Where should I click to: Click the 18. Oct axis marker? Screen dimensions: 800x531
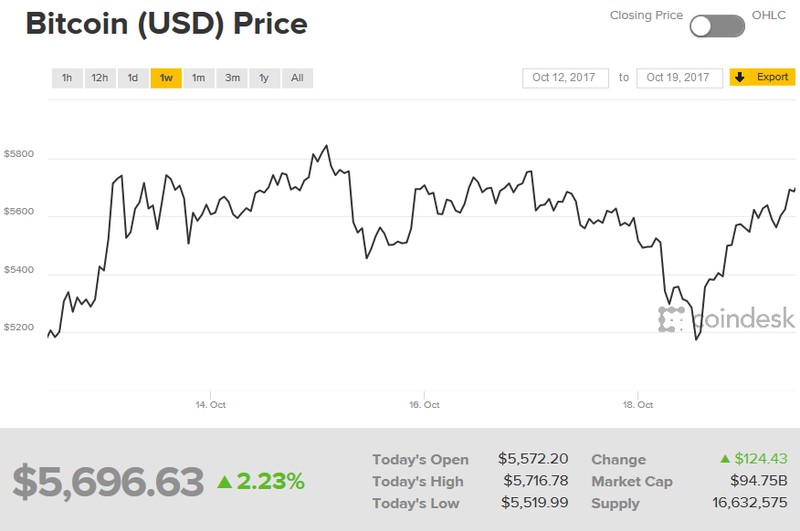tap(638, 405)
